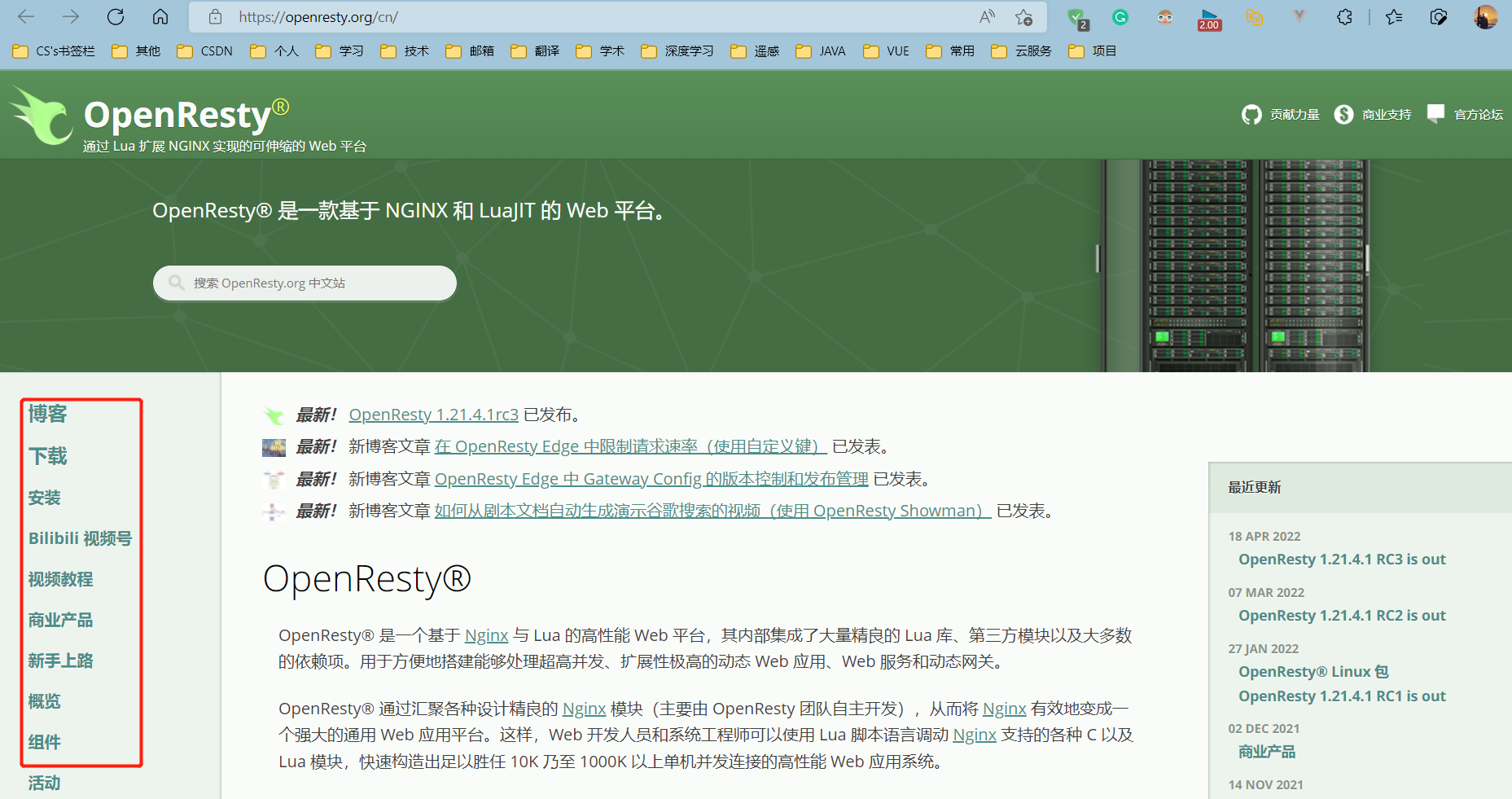Open 商业产品 link under 02 DEC 2021
This screenshot has width=1512, height=799.
(1267, 752)
